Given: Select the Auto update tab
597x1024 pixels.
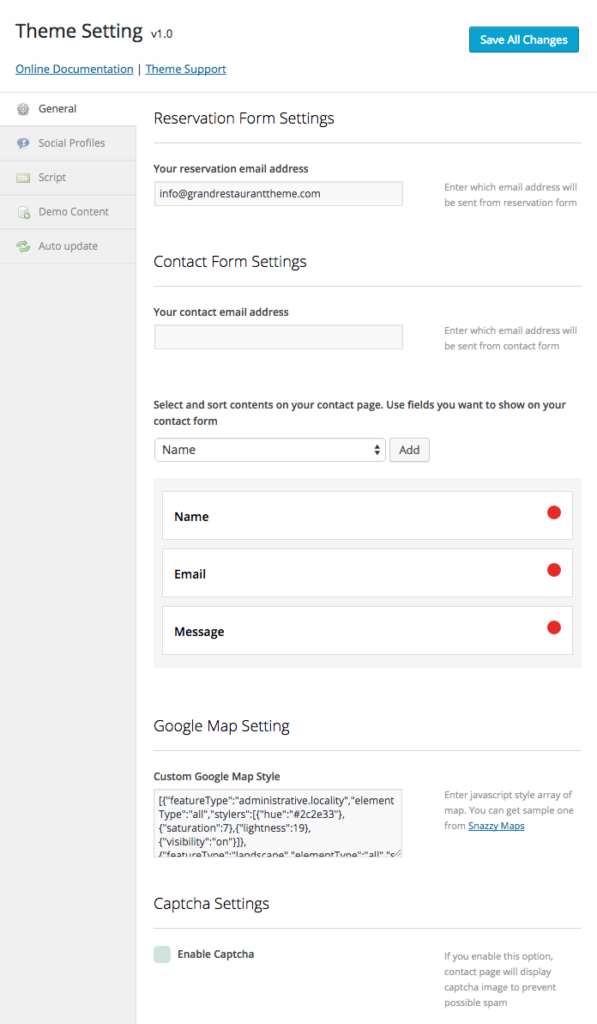Looking at the screenshot, I should [x=68, y=246].
